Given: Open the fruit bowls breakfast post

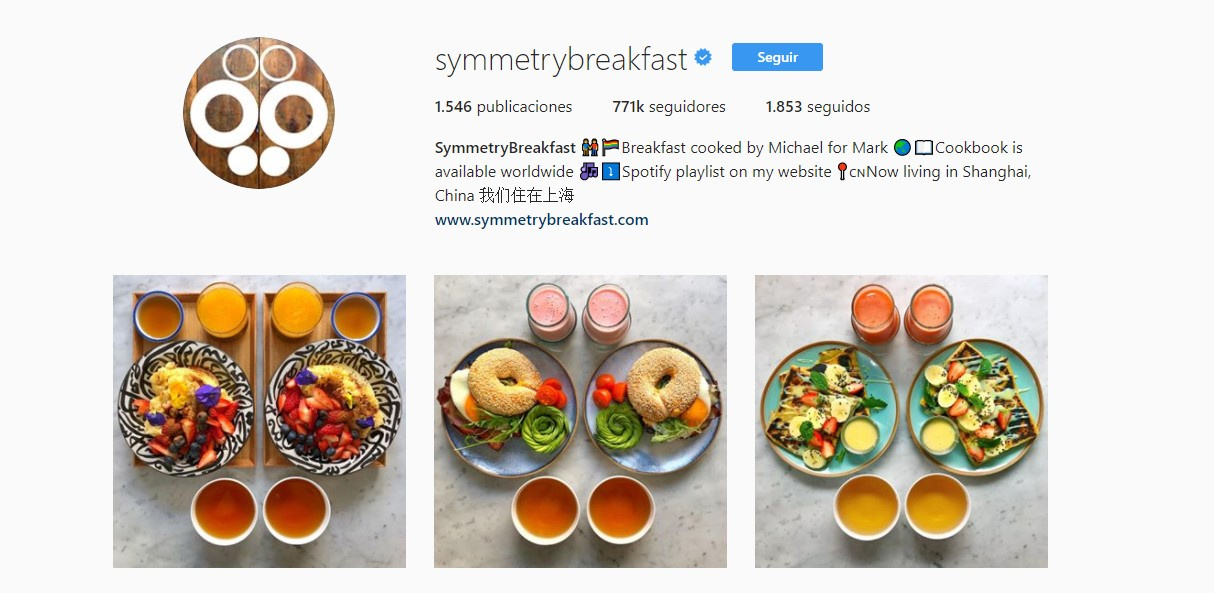Looking at the screenshot, I should coord(259,421).
